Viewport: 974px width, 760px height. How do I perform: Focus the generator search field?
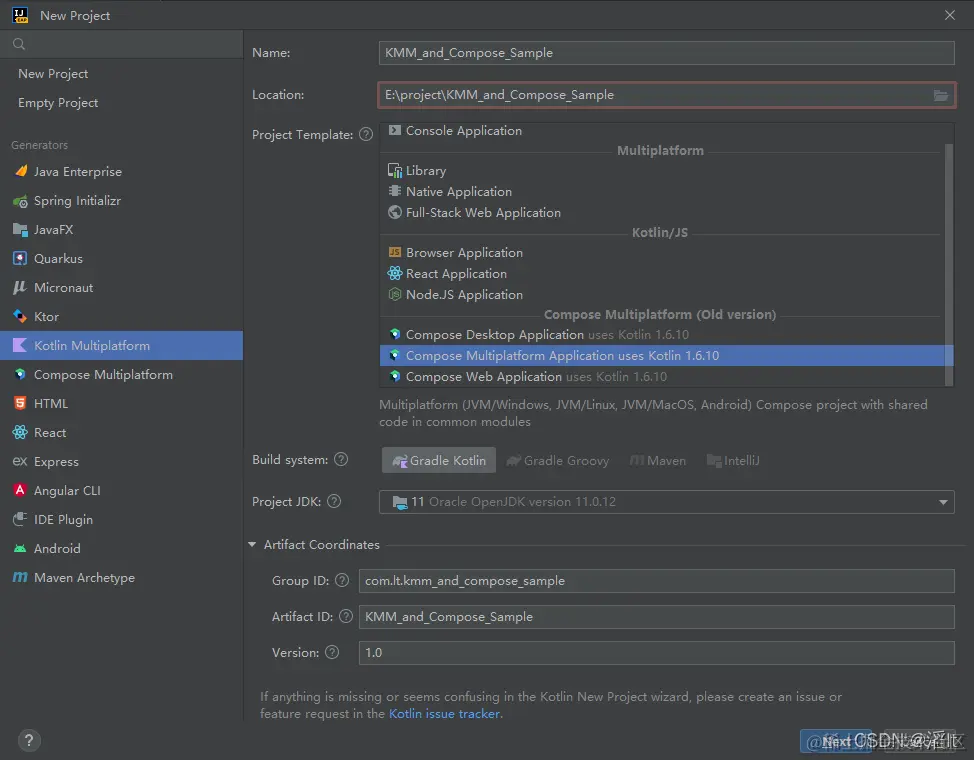tap(121, 43)
